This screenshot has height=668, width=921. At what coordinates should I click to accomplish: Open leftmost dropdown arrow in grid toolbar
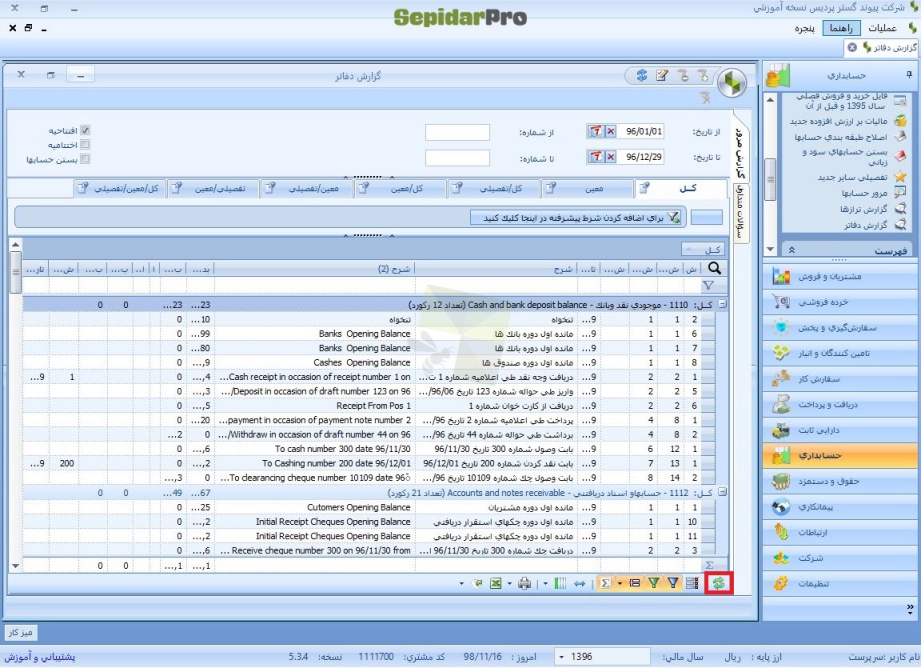[461, 583]
